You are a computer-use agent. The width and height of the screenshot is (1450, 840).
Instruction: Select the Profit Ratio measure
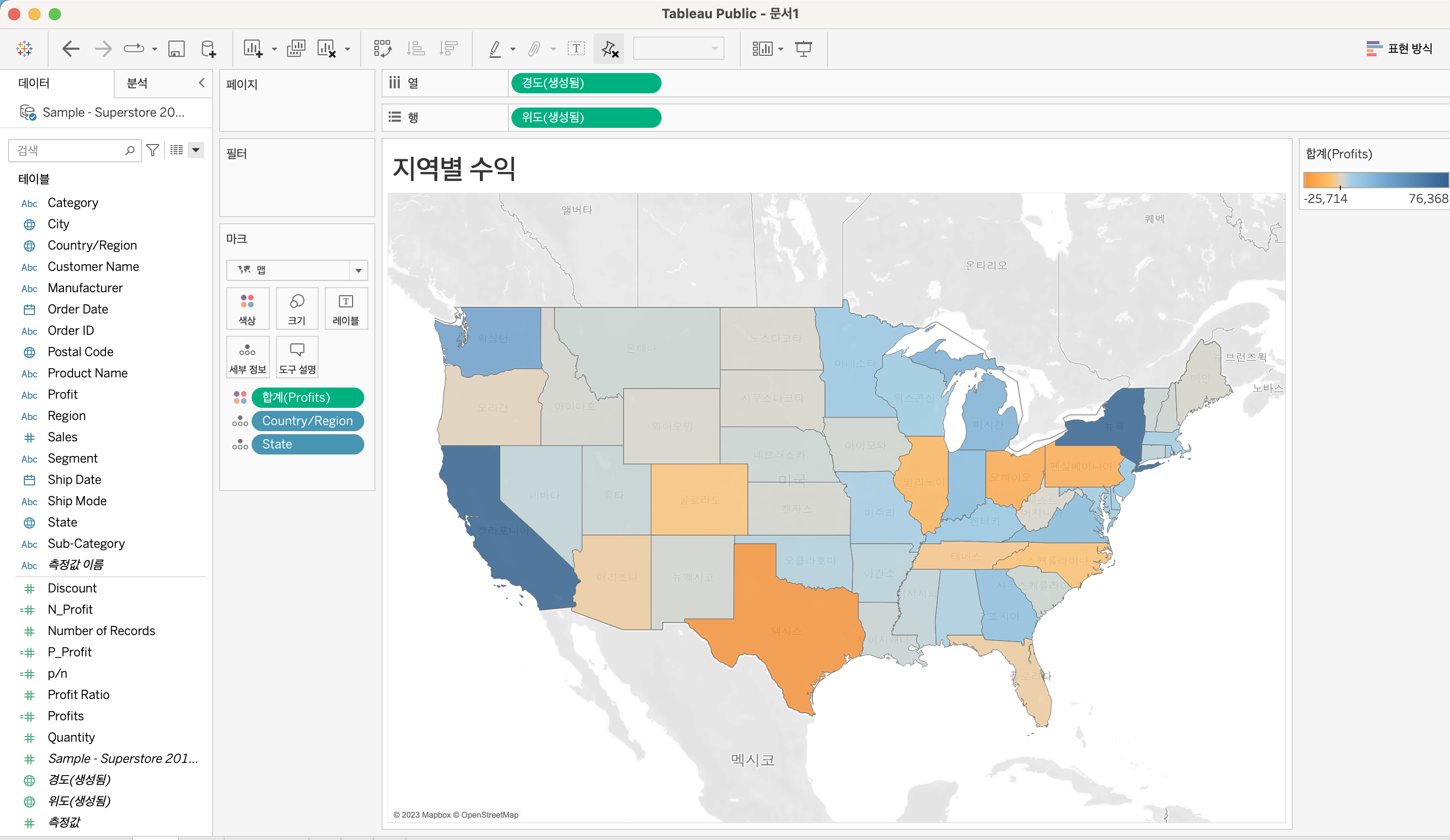pos(78,695)
